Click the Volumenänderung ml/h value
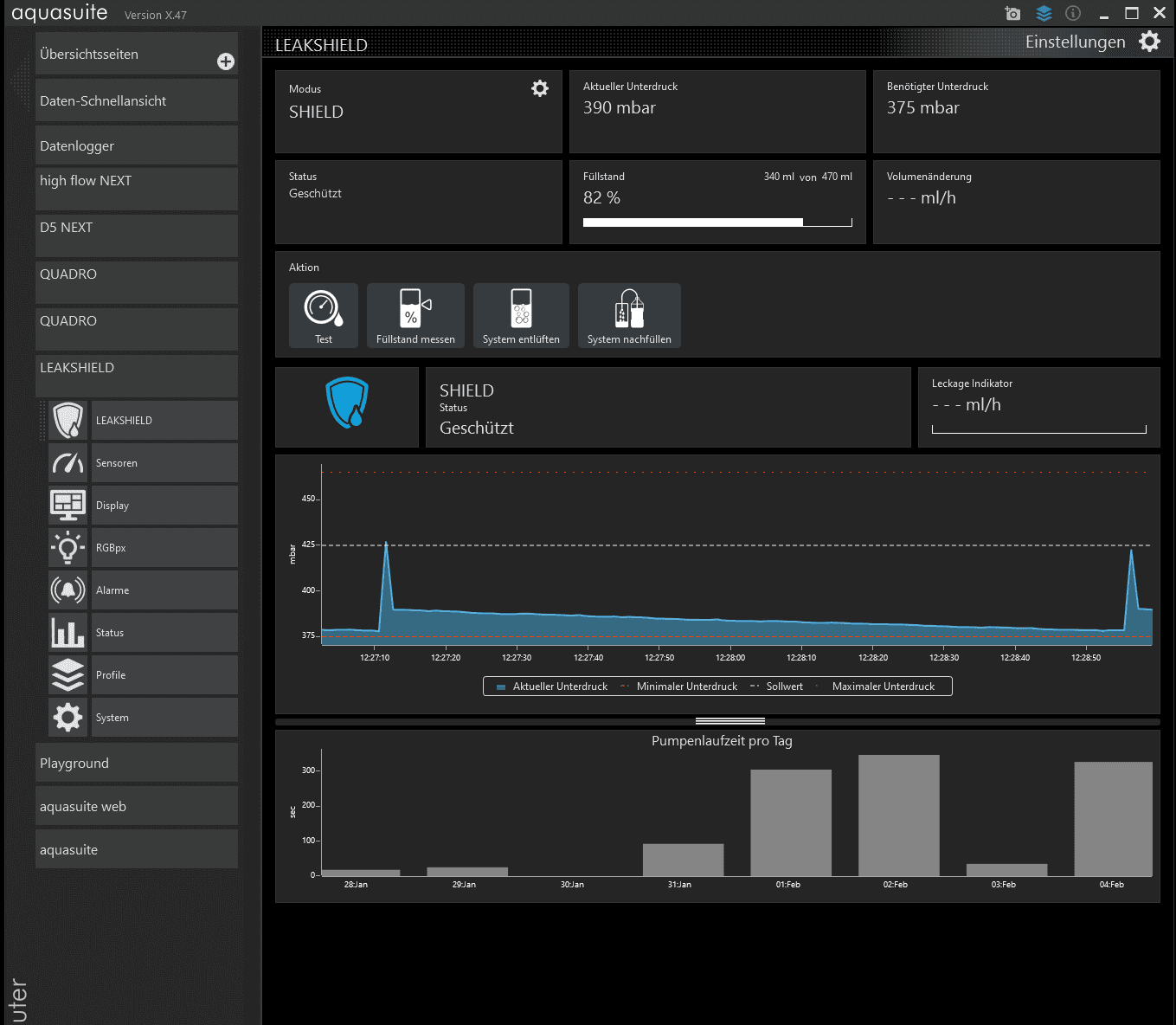 point(922,198)
